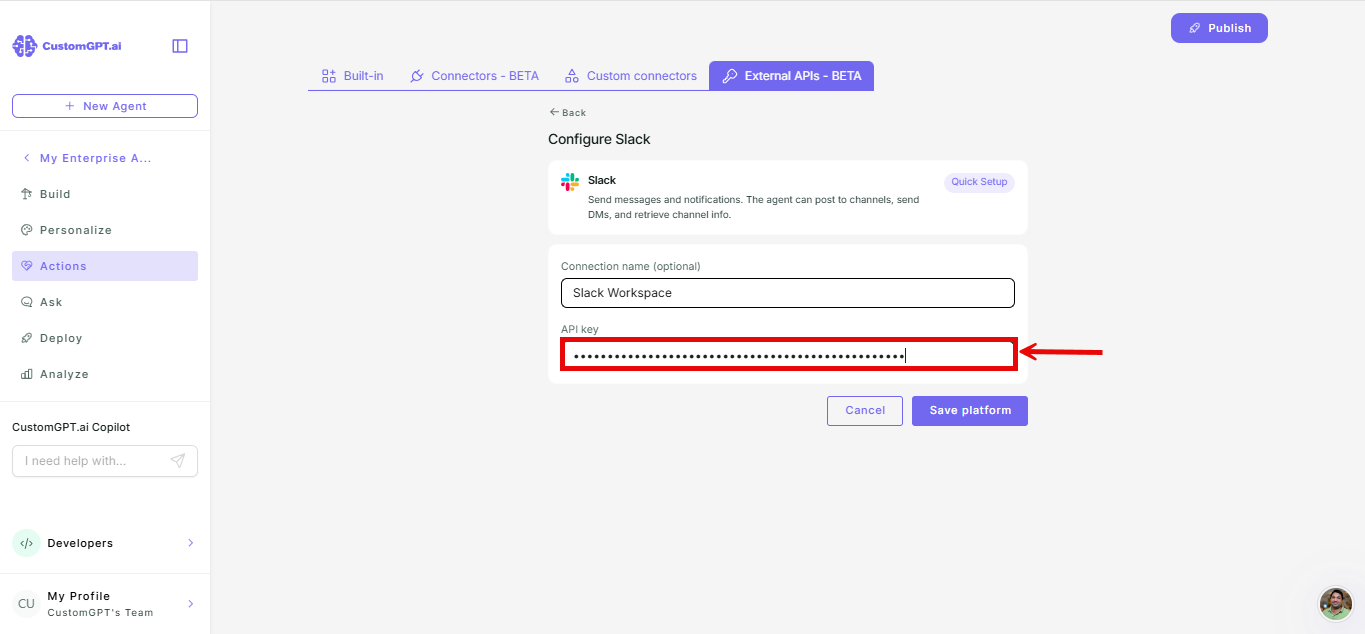Screen dimensions: 1365x634
Task: Click the Build icon in sidebar
Action: click(27, 194)
